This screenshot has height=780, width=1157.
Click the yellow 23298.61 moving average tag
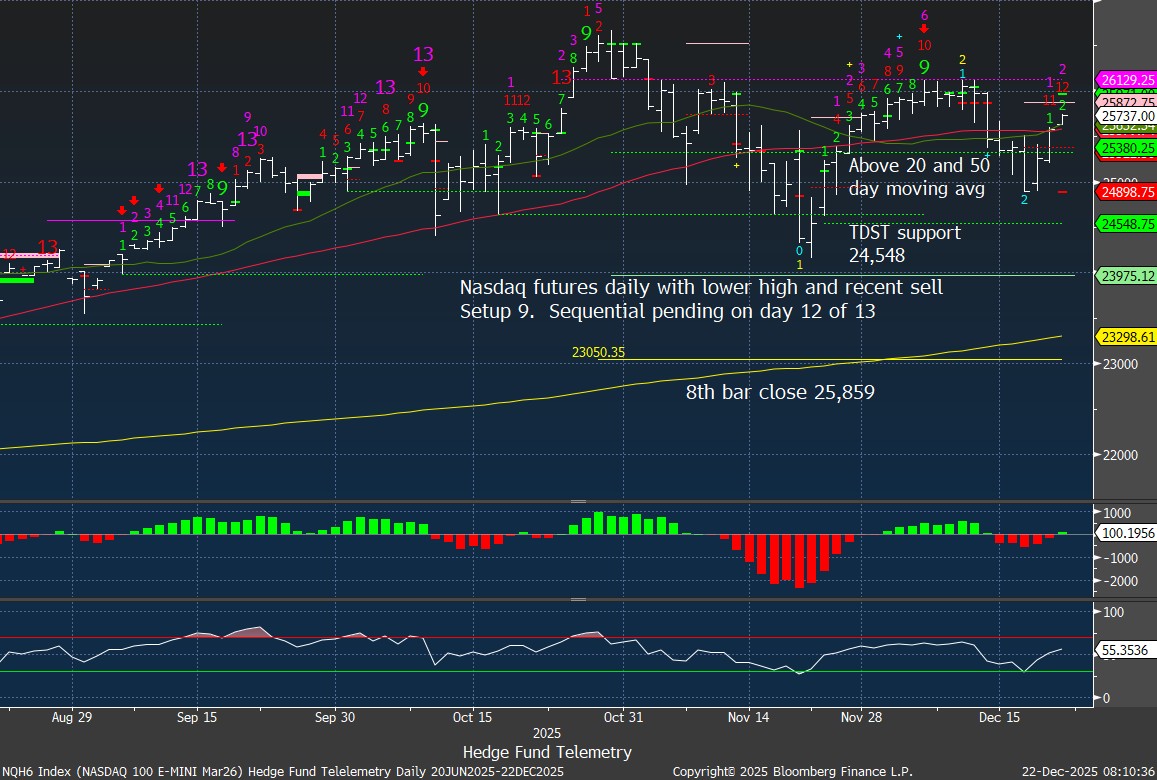click(x=1127, y=338)
